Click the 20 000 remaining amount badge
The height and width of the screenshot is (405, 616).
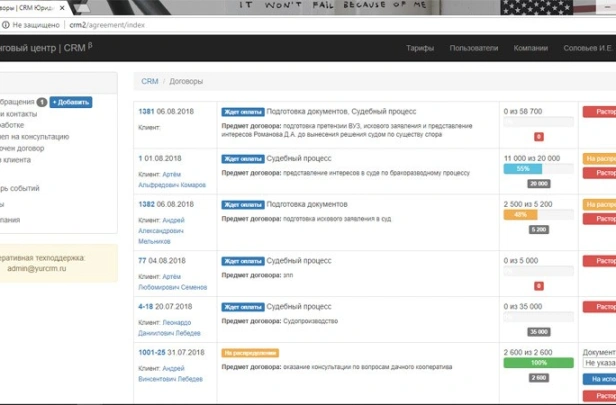(538, 184)
